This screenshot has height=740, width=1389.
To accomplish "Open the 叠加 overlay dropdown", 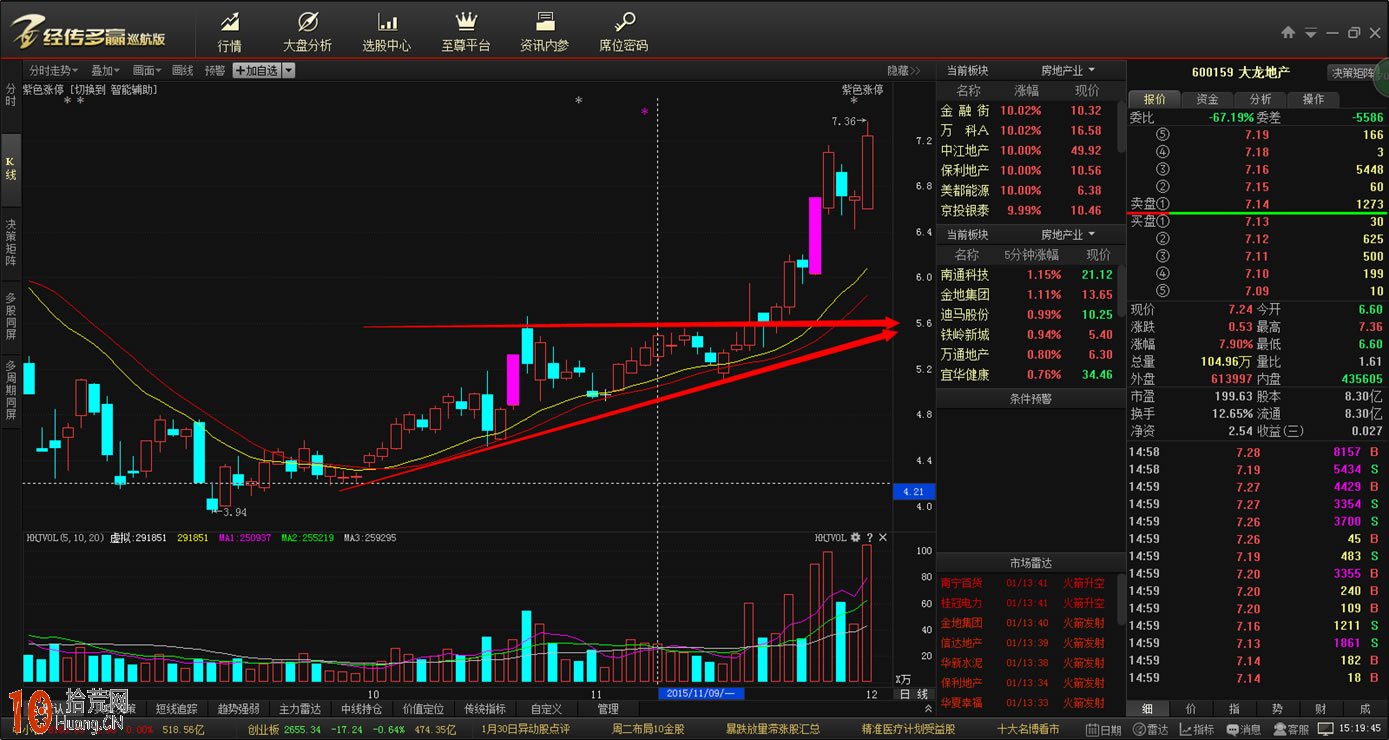I will point(105,71).
